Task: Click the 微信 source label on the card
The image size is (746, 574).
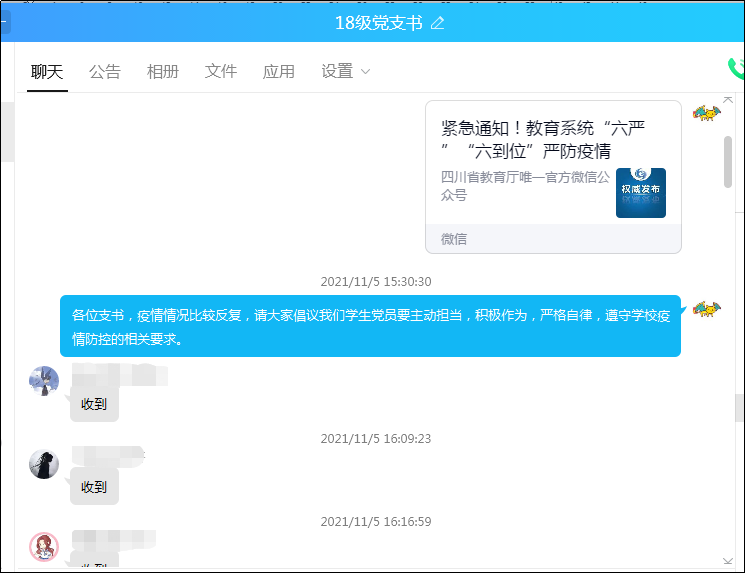Action: tap(454, 239)
